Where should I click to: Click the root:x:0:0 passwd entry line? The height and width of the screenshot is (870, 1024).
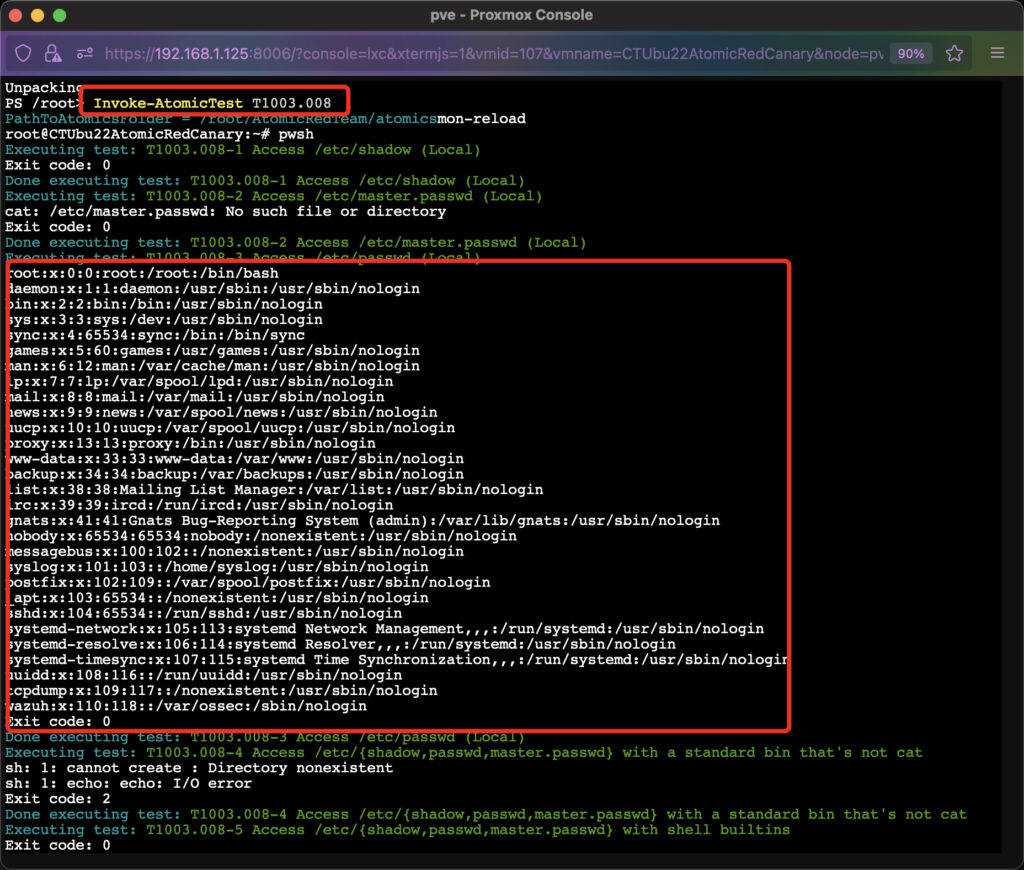pos(142,273)
